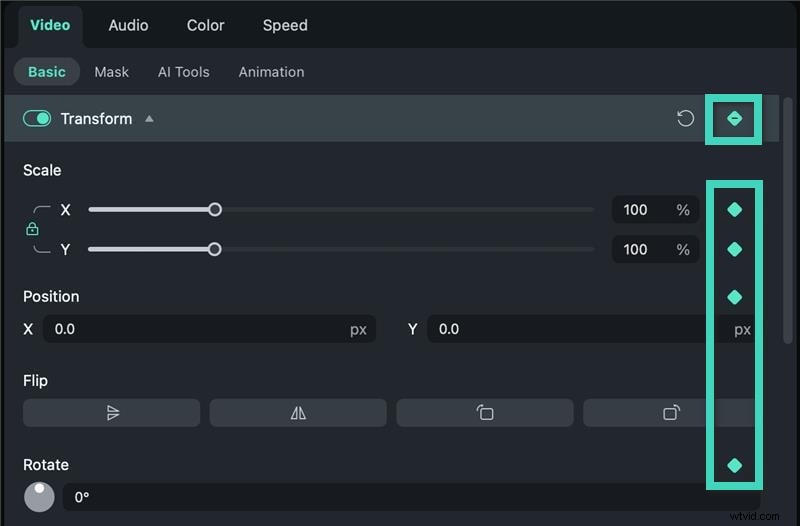Switch to the Audio tab
This screenshot has width=800, height=526.
coord(128,25)
